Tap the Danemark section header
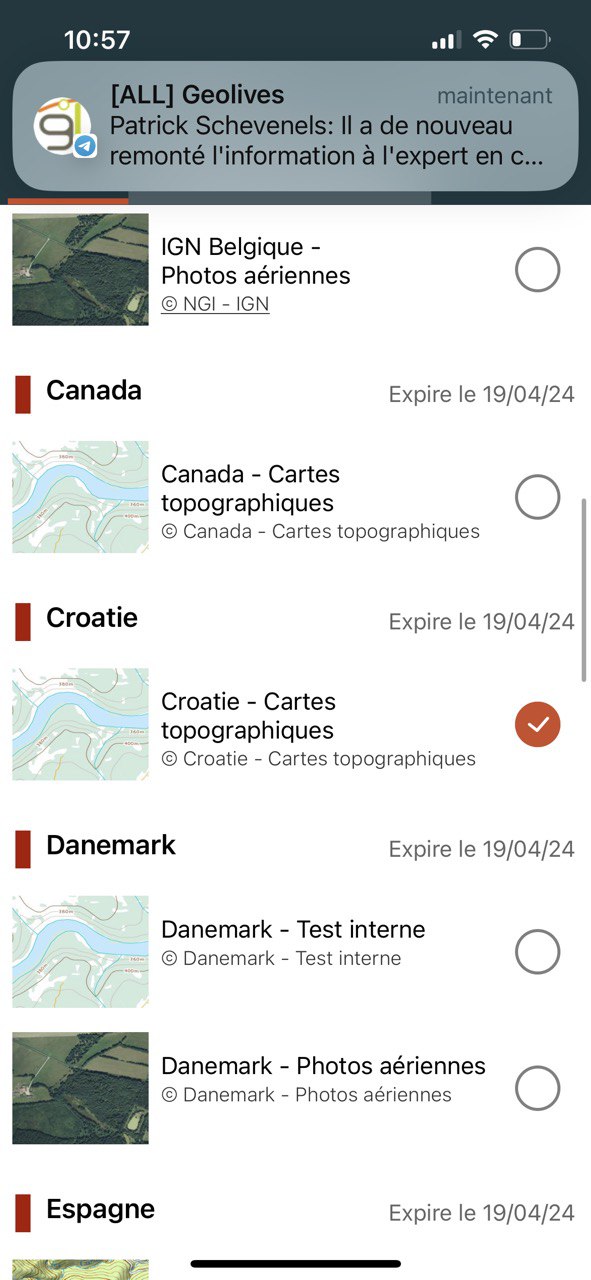Image resolution: width=591 pixels, height=1280 pixels. click(x=111, y=845)
